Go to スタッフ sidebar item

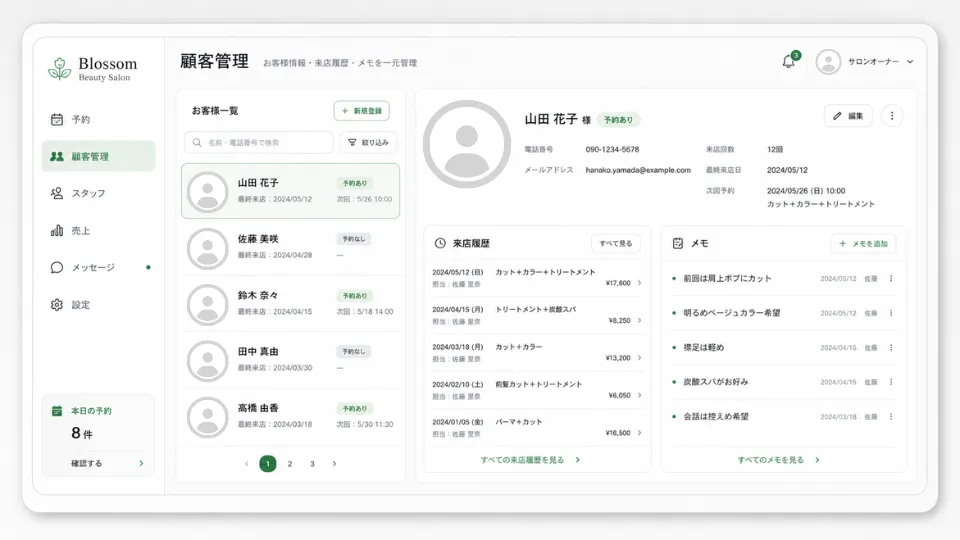[99, 193]
